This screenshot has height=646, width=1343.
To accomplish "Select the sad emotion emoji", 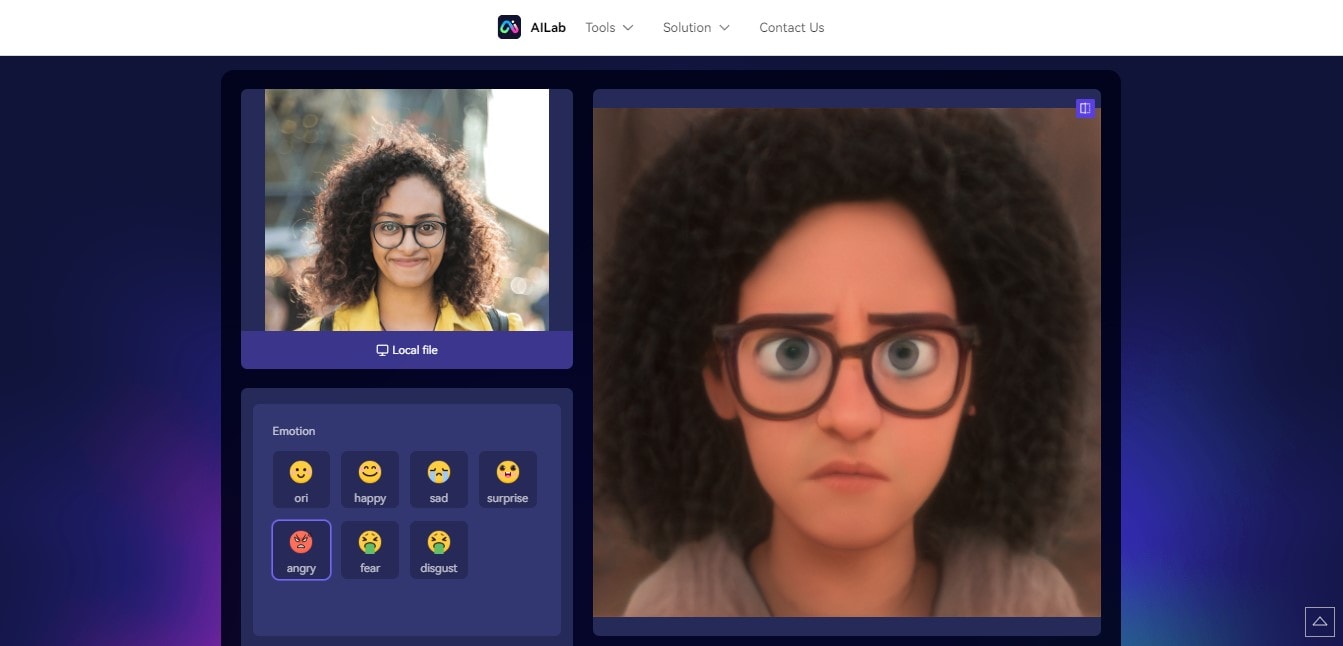I will pos(439,479).
